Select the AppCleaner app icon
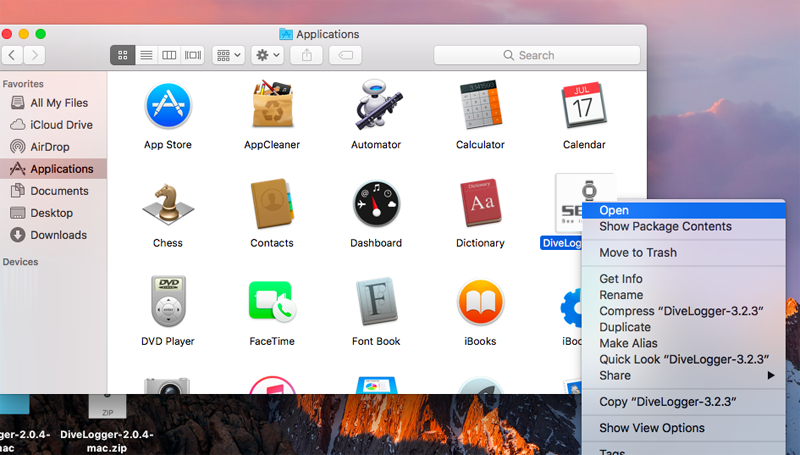Screen dimensions: 800x455 [x=272, y=105]
